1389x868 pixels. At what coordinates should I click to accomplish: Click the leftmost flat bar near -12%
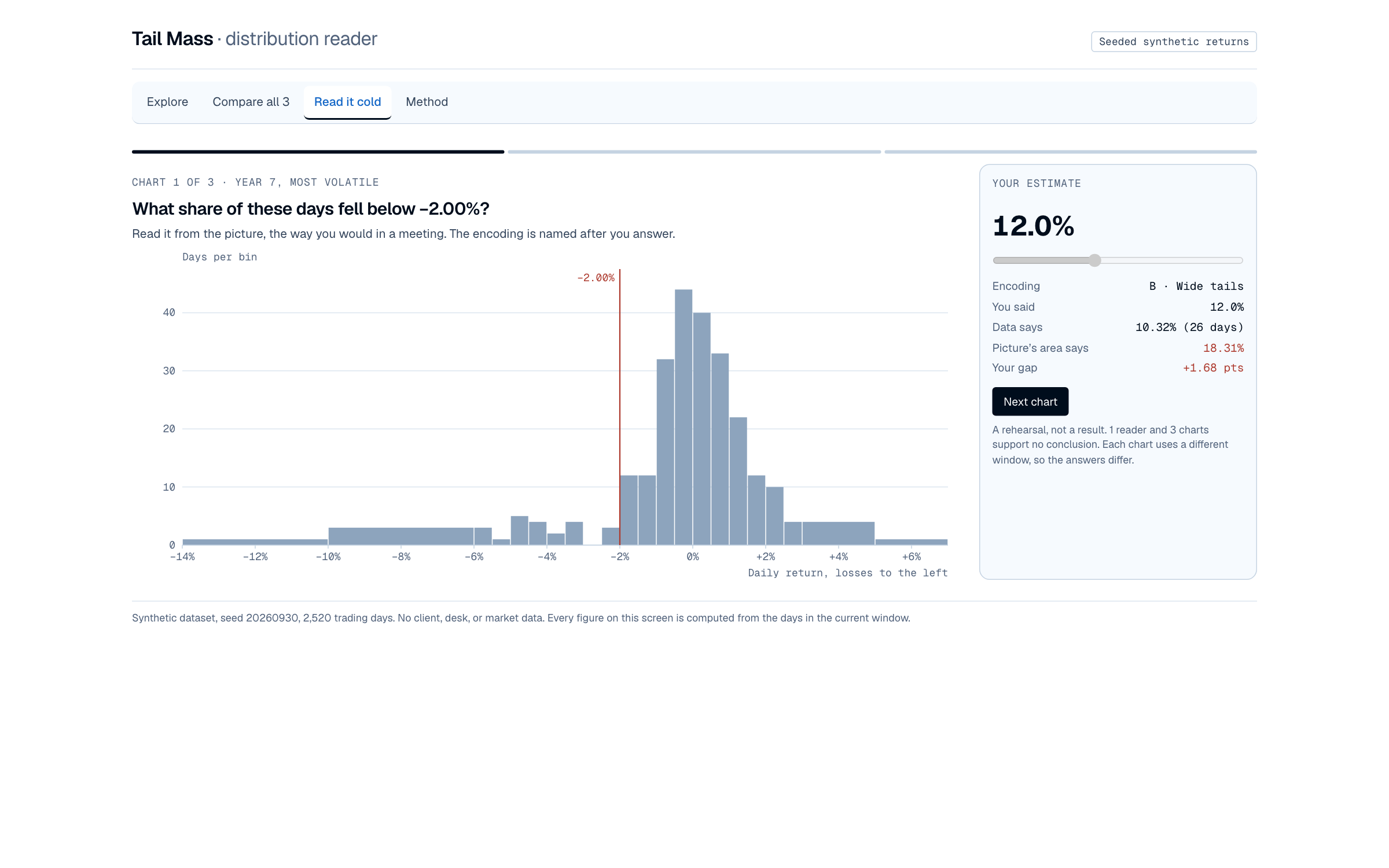click(x=255, y=542)
